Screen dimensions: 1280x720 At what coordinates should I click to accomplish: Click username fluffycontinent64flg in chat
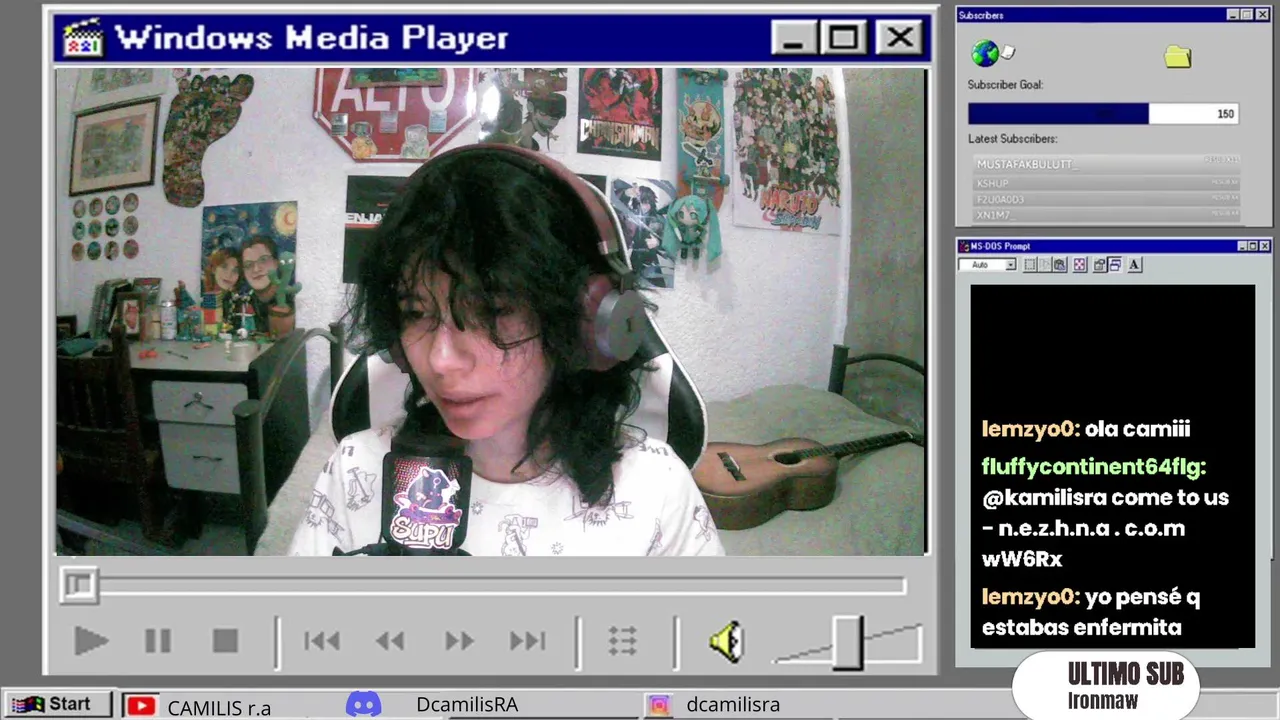tap(1093, 466)
